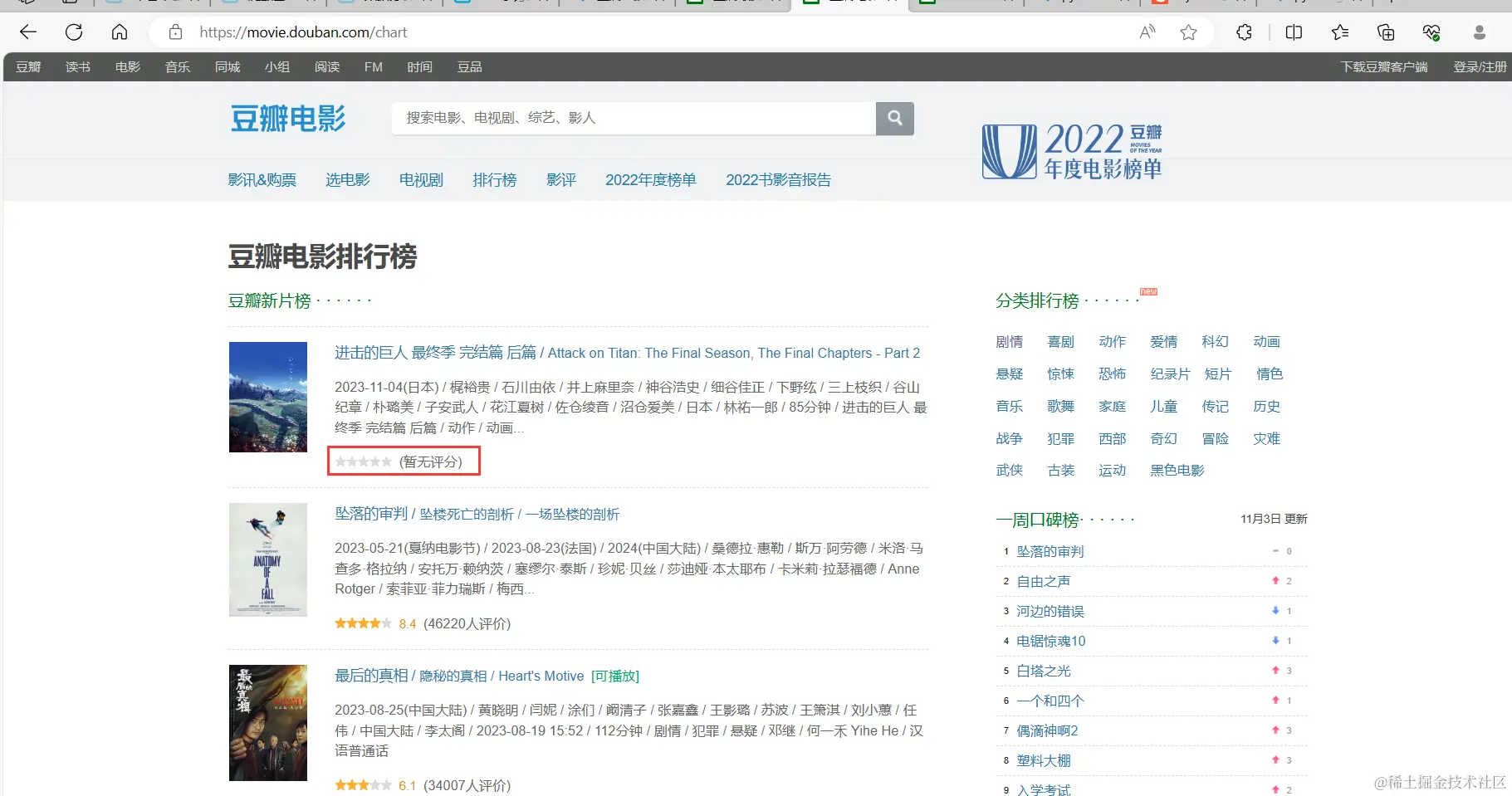Select the 冒险 genre ranking

pyautogui.click(x=1216, y=439)
